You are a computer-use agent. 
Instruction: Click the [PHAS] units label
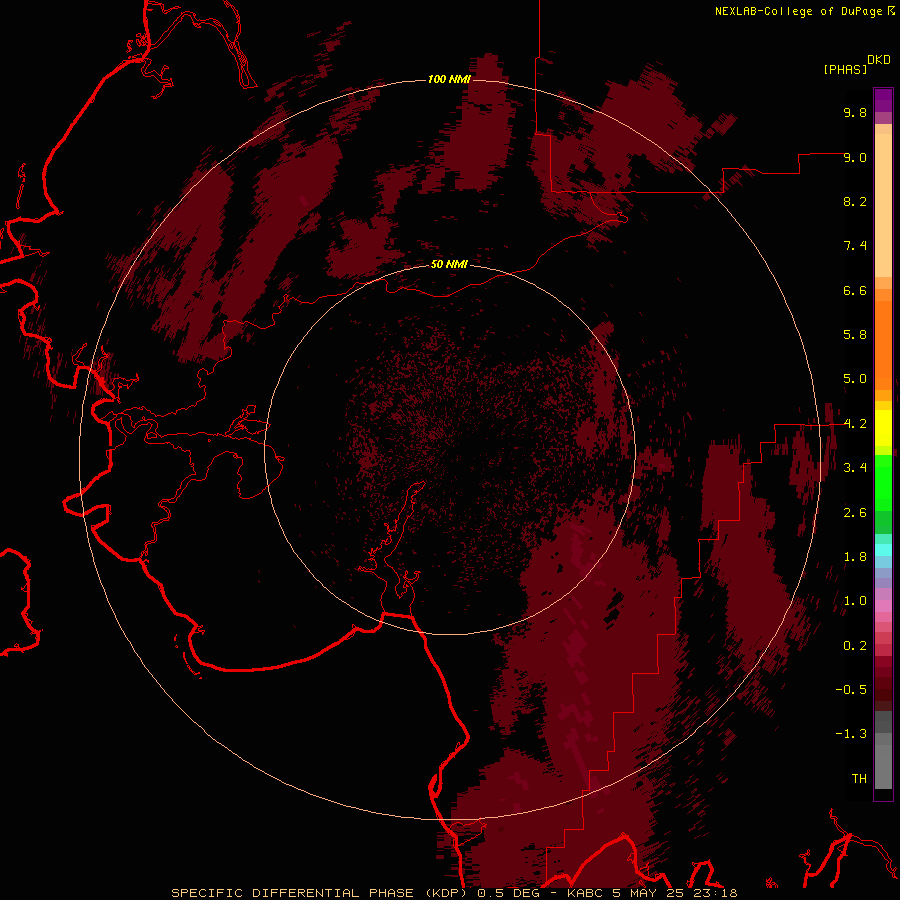point(845,69)
